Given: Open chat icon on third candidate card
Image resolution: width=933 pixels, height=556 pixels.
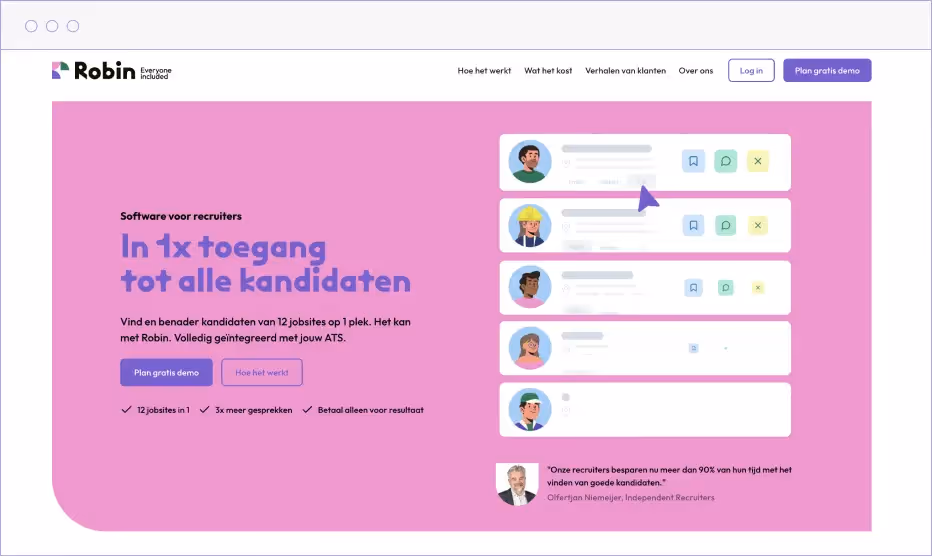Looking at the screenshot, I should pos(725,288).
